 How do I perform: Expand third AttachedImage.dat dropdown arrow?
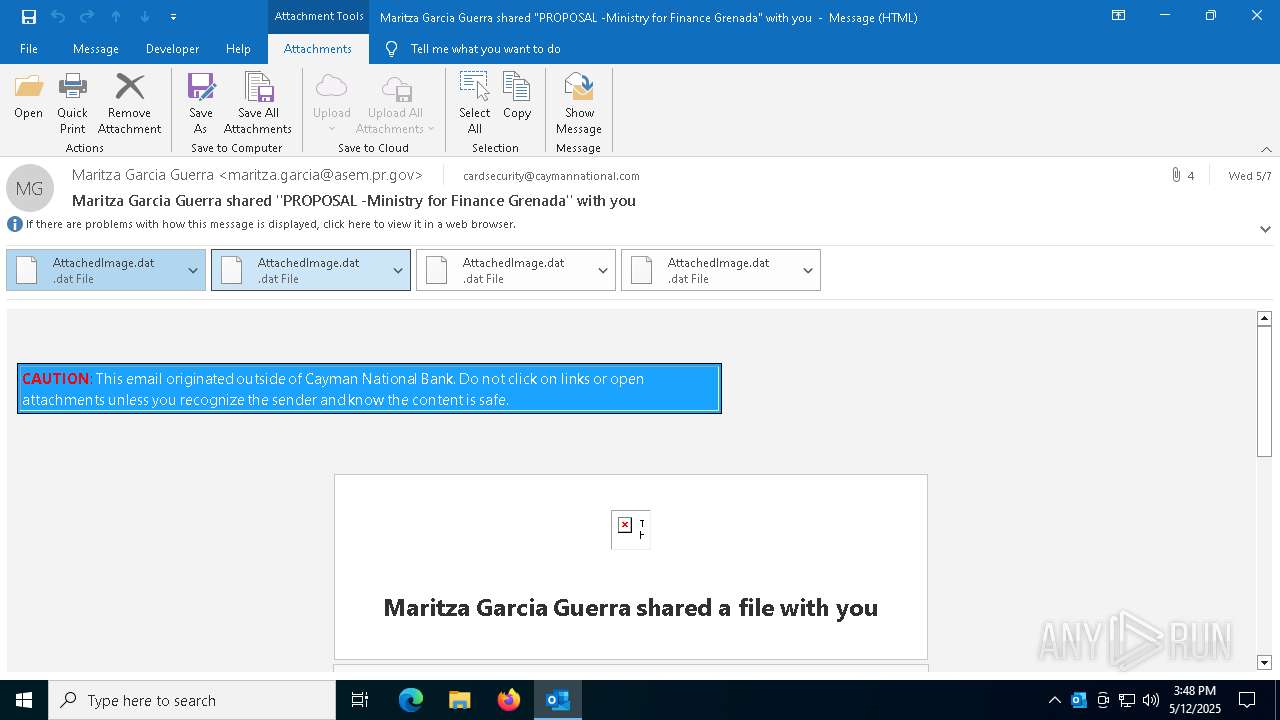[x=603, y=270]
